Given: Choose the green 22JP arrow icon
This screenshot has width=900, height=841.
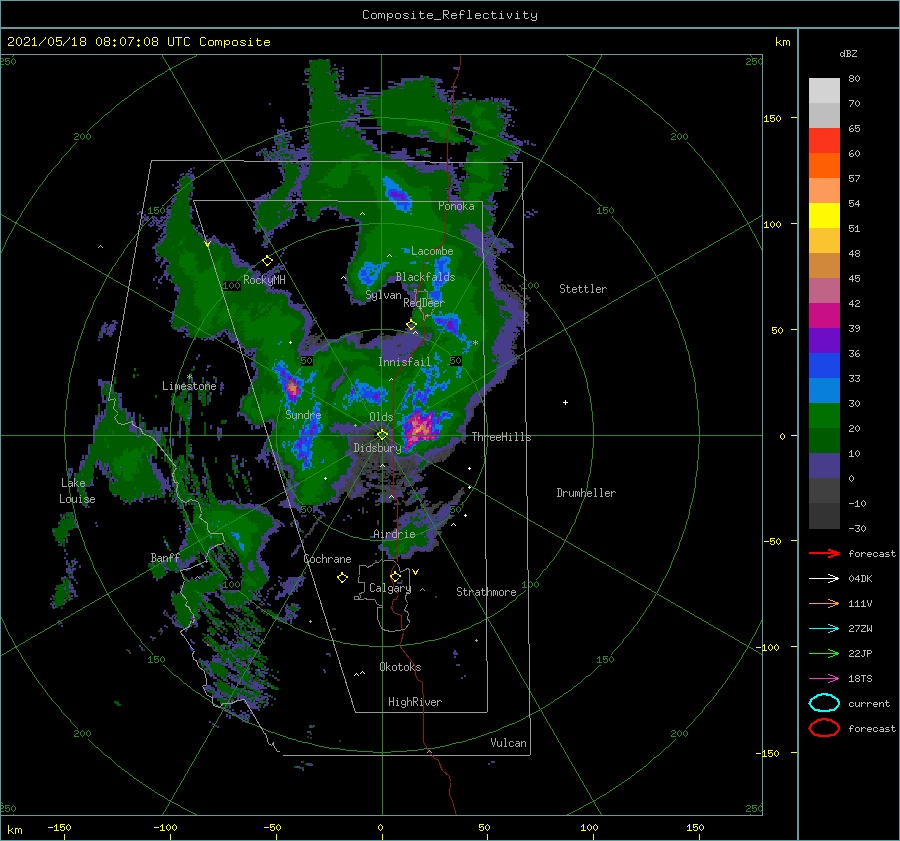Looking at the screenshot, I should point(824,653).
